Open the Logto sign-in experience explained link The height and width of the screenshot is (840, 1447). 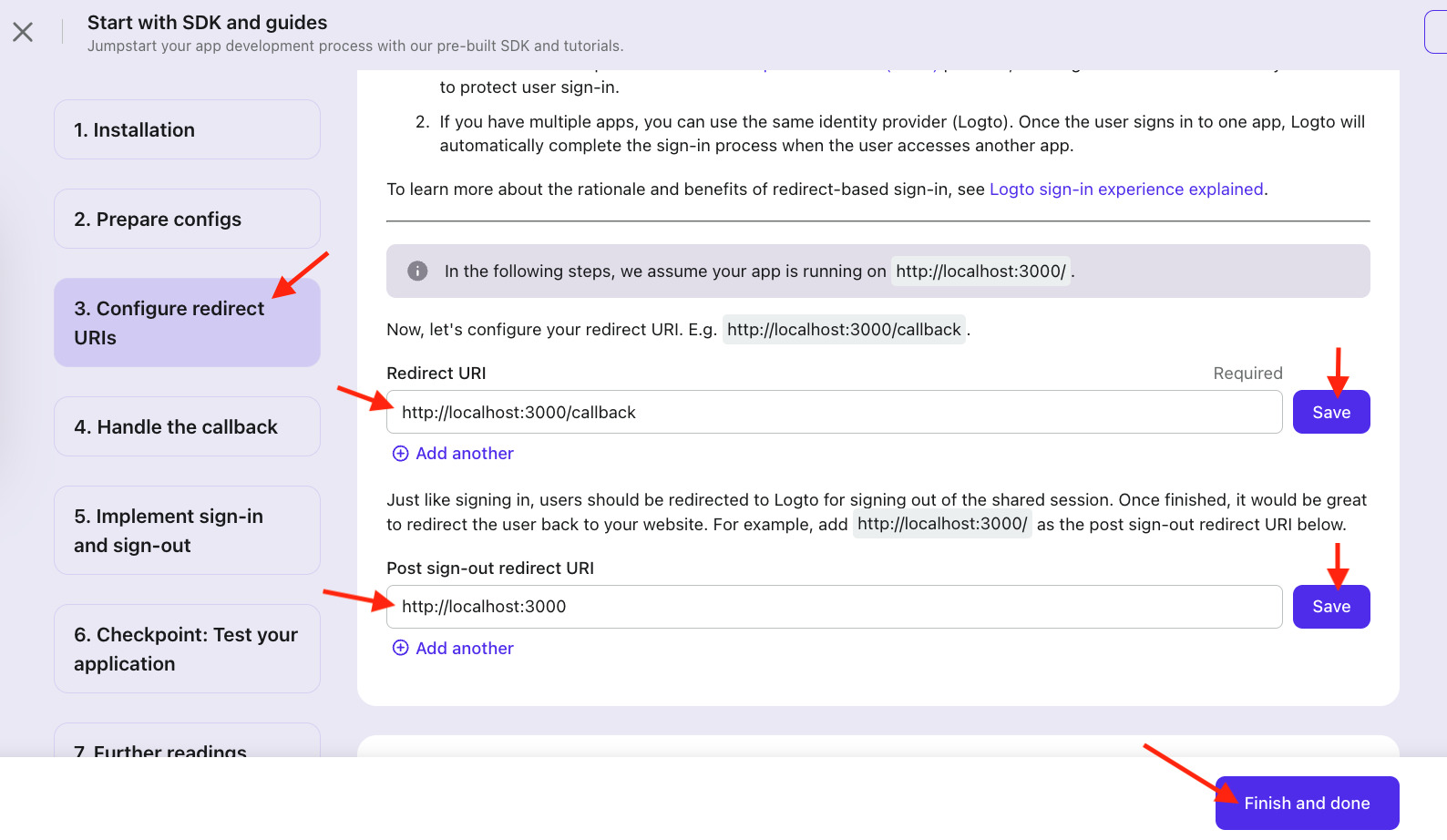1126,189
